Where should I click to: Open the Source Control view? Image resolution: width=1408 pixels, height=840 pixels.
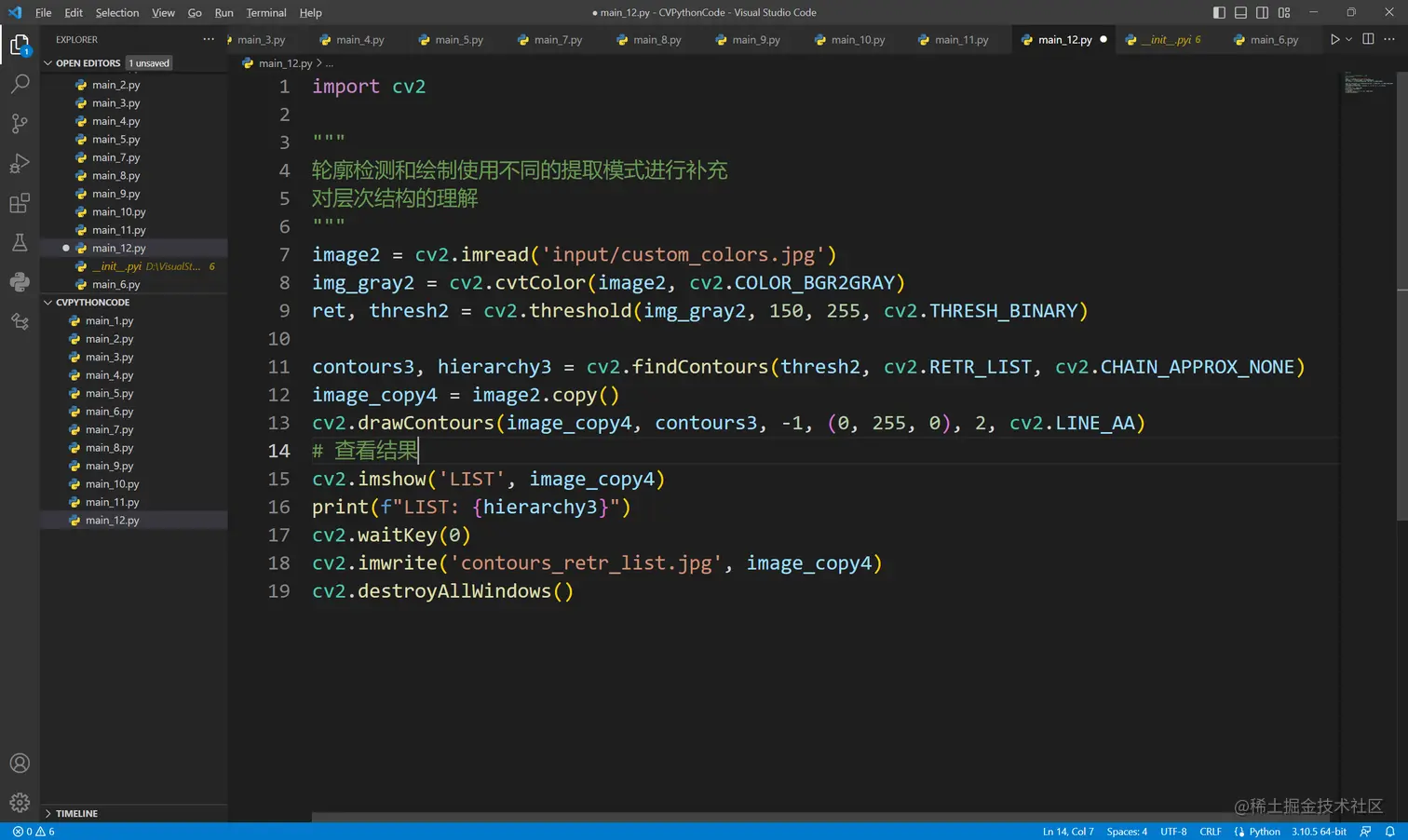(x=20, y=124)
